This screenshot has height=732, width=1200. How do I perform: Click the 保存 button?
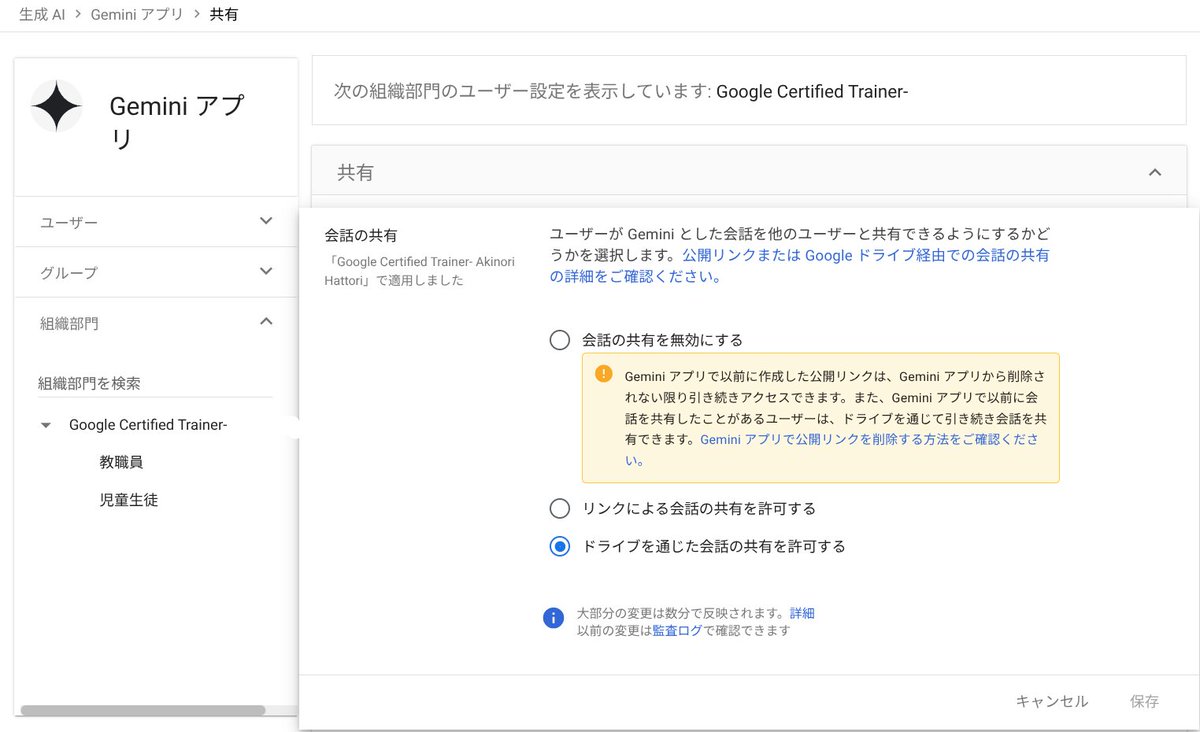[x=1145, y=701]
